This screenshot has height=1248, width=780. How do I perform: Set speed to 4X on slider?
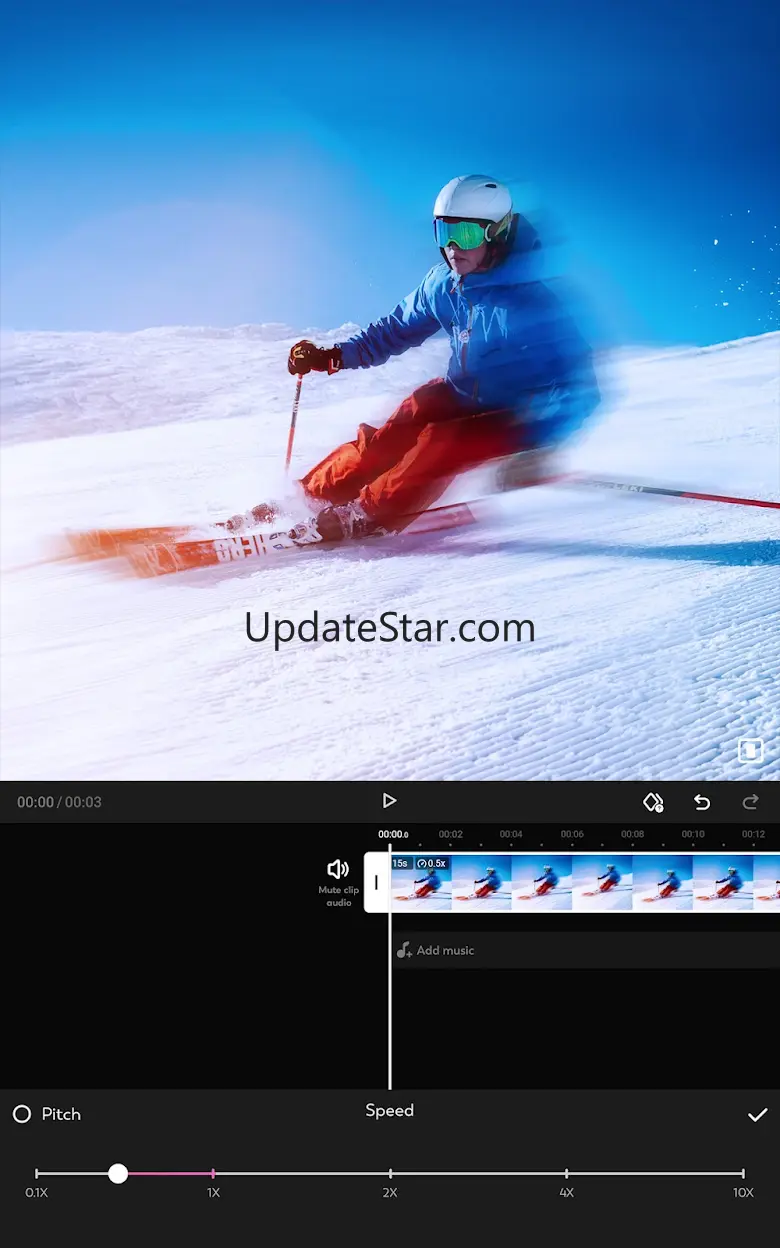[566, 1173]
